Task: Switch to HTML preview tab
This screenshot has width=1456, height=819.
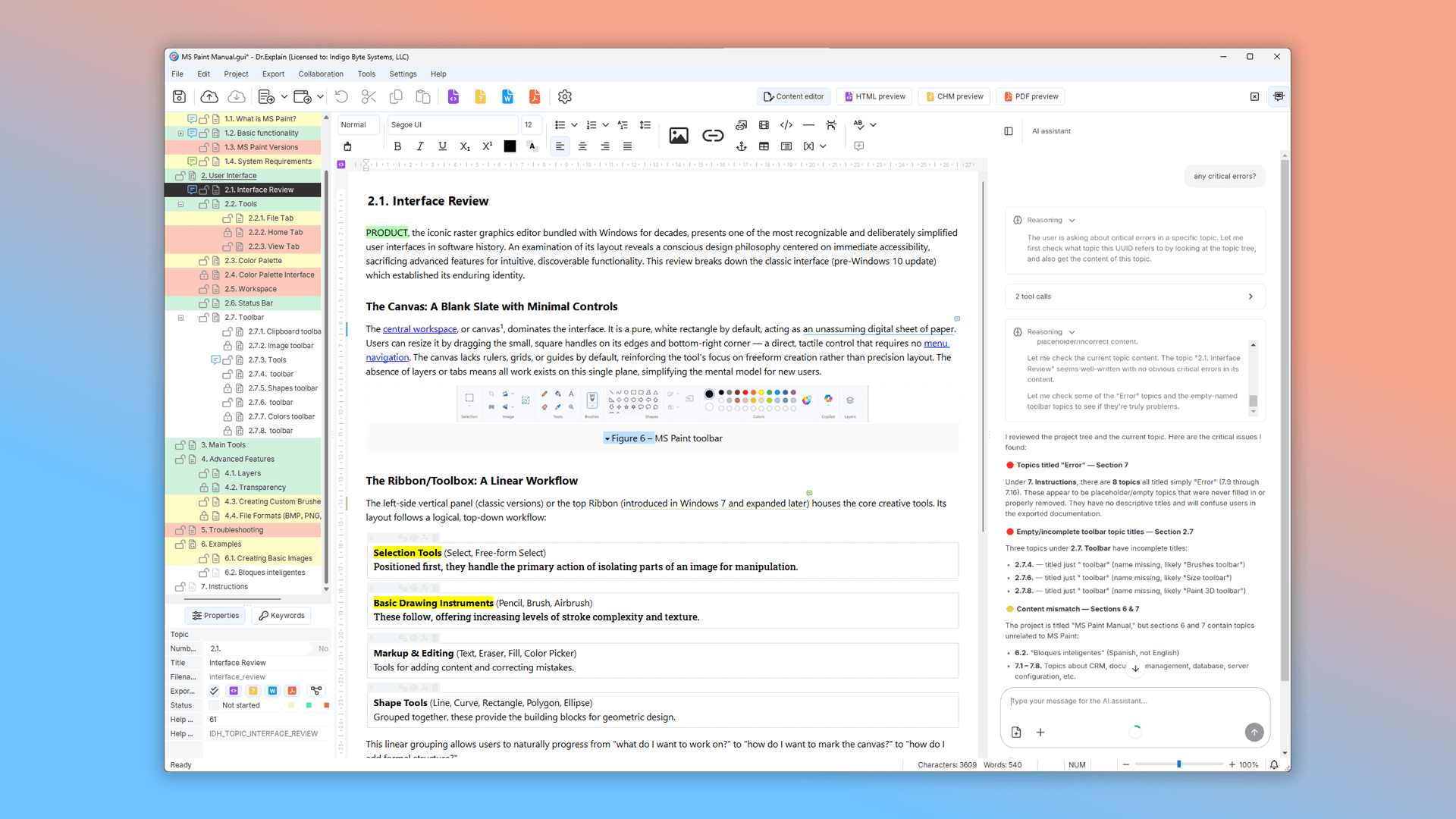Action: coord(874,96)
